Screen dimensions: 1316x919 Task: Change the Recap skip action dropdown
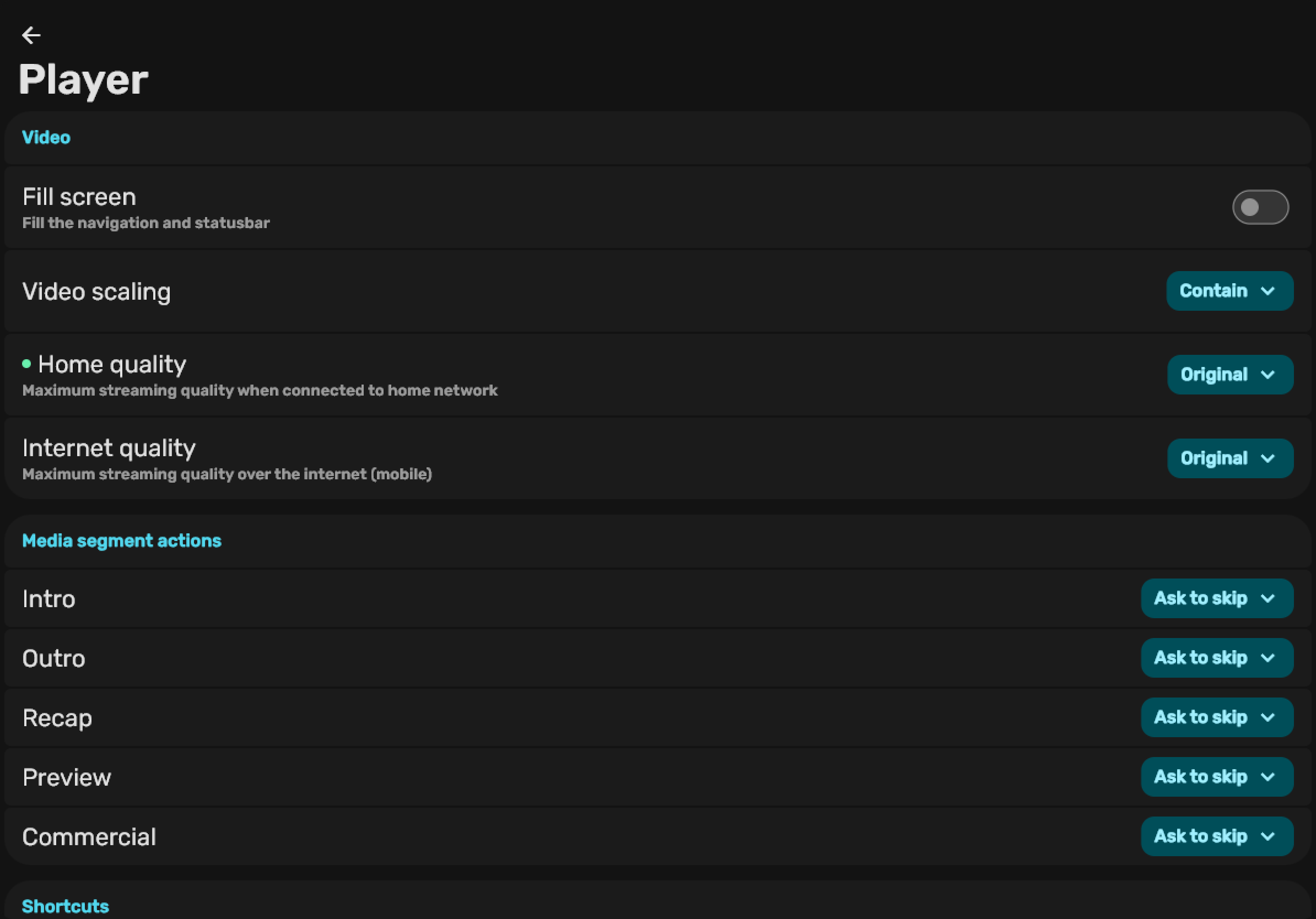coord(1216,717)
